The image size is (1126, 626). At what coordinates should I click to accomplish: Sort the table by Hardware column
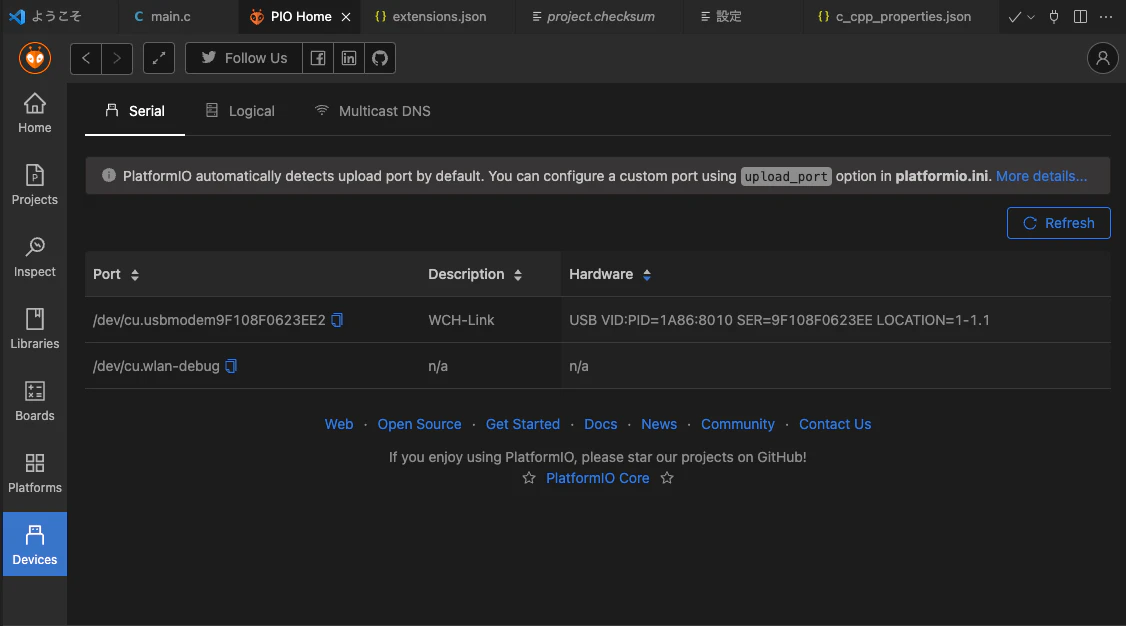(x=647, y=275)
